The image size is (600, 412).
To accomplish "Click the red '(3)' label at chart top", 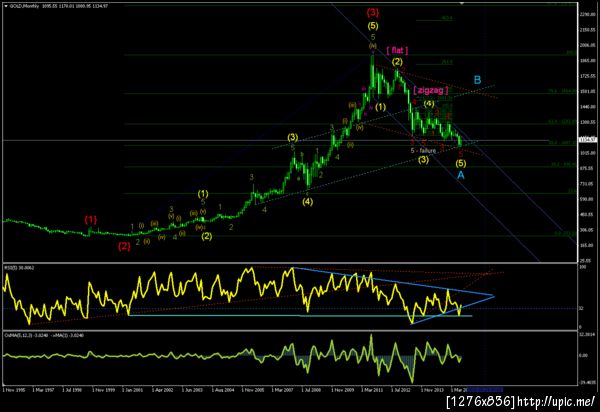I will coord(373,13).
